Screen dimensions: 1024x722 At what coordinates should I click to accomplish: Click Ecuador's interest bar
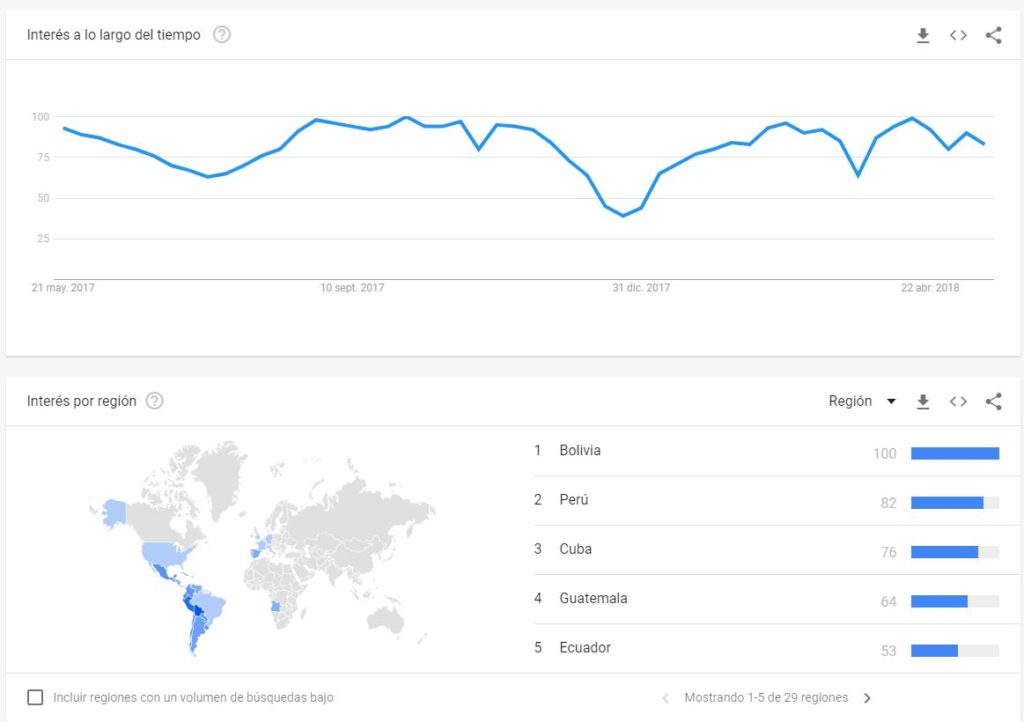(955, 651)
